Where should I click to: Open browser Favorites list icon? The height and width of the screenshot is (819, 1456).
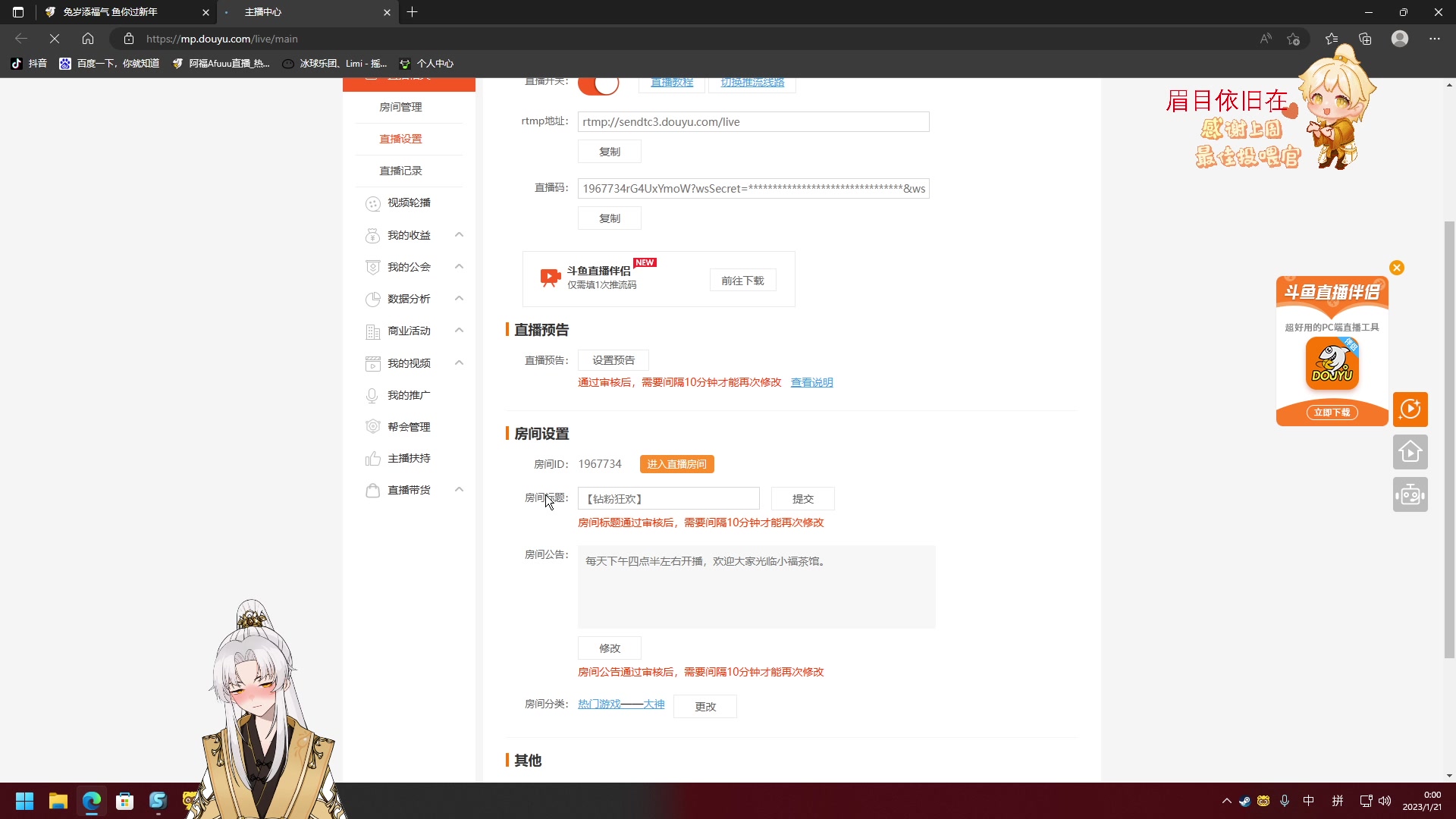(x=1331, y=39)
